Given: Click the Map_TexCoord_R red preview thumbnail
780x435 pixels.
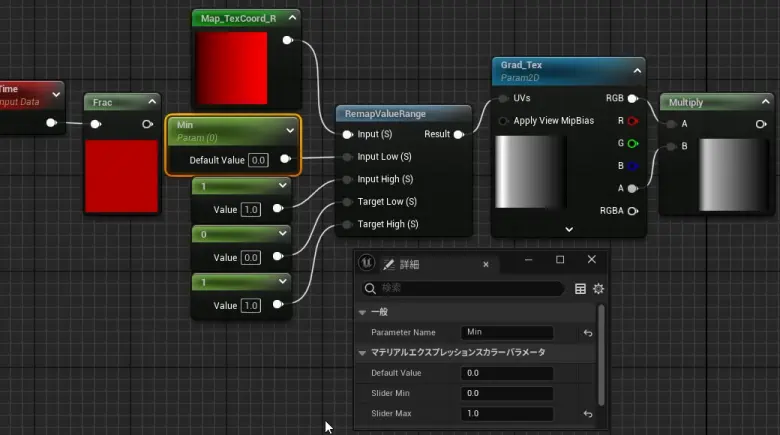Looking at the screenshot, I should coord(231,67).
